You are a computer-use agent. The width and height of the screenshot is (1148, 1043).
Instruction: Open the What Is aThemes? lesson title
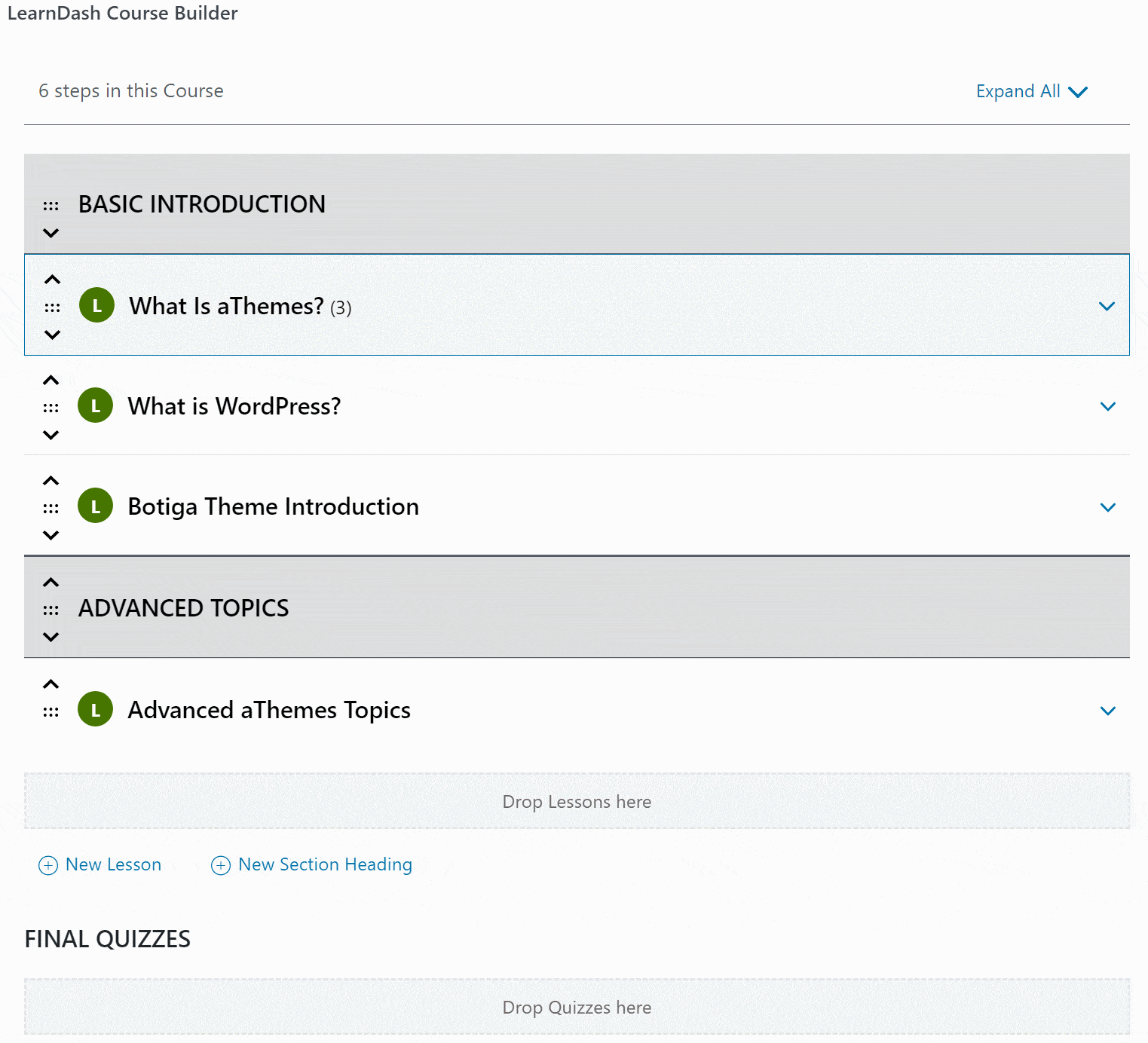pos(226,306)
